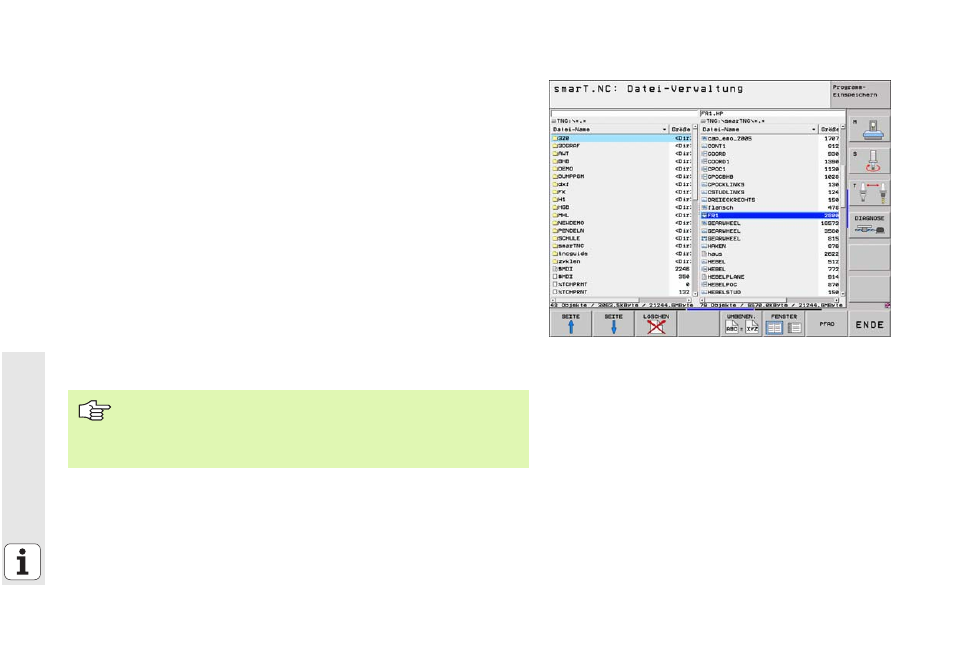Image resolution: width=954 pixels, height=672 pixels.
Task: Open the T tool change softkey
Action: click(x=869, y=193)
